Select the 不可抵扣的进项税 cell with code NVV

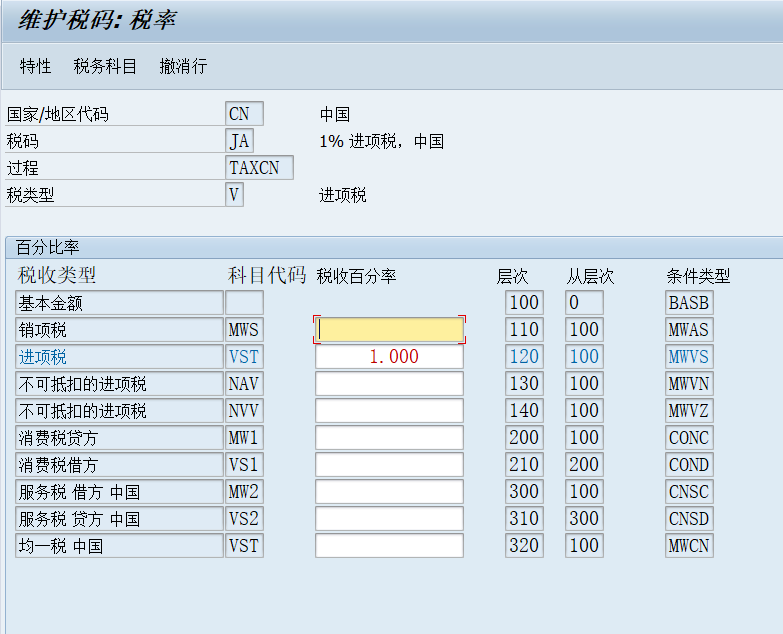[119, 410]
